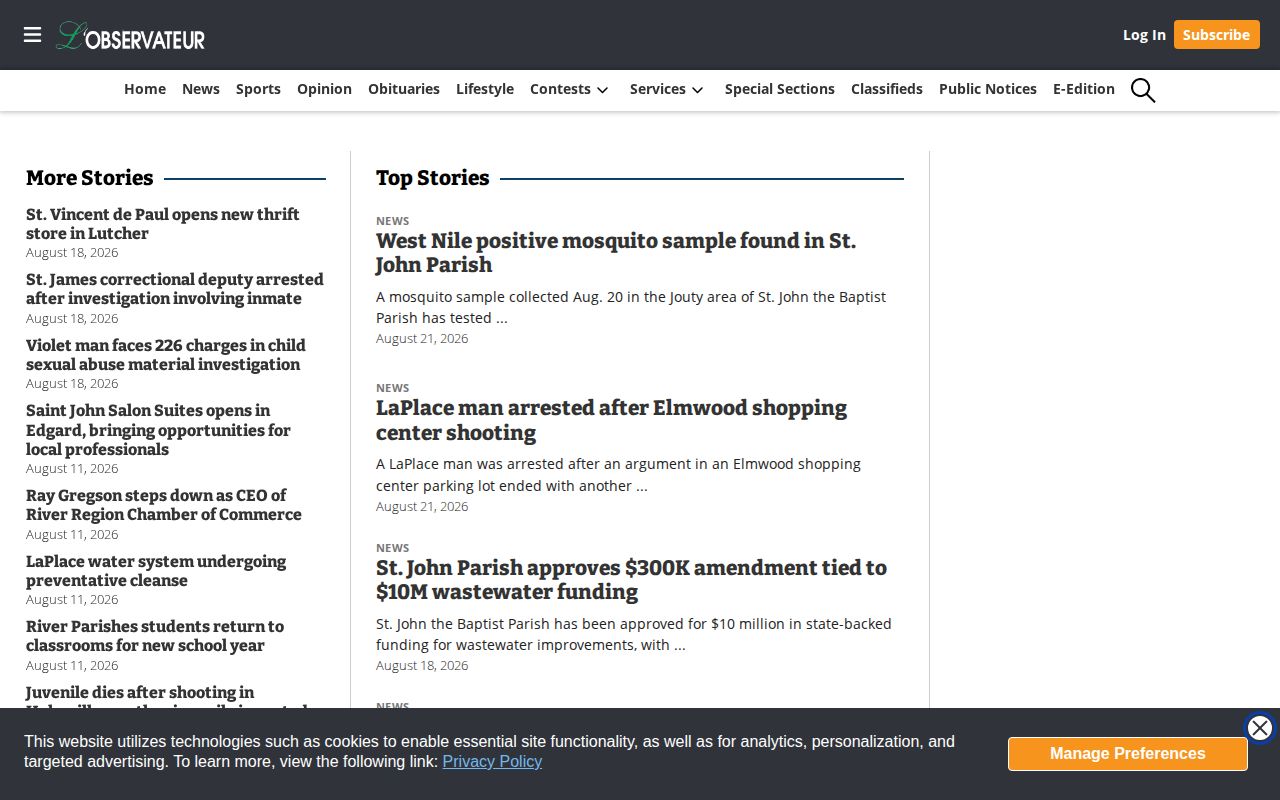The width and height of the screenshot is (1280, 800).
Task: Click the Top Stories heading
Action: point(432,178)
